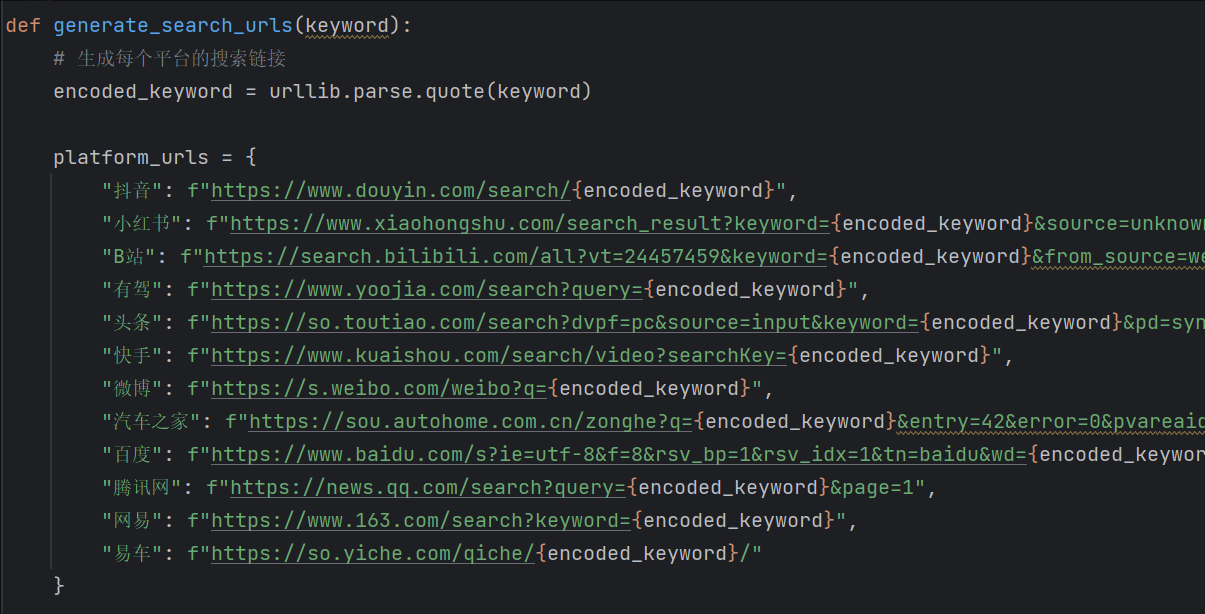1205x614 pixels.
Task: Click the encoded_keyword variable assignment
Action: tap(143, 92)
